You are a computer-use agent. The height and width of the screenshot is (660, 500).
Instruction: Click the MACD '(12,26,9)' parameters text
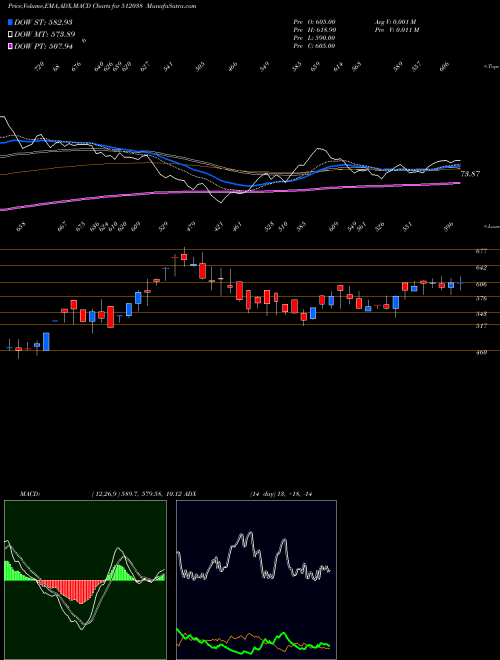pos(104,494)
